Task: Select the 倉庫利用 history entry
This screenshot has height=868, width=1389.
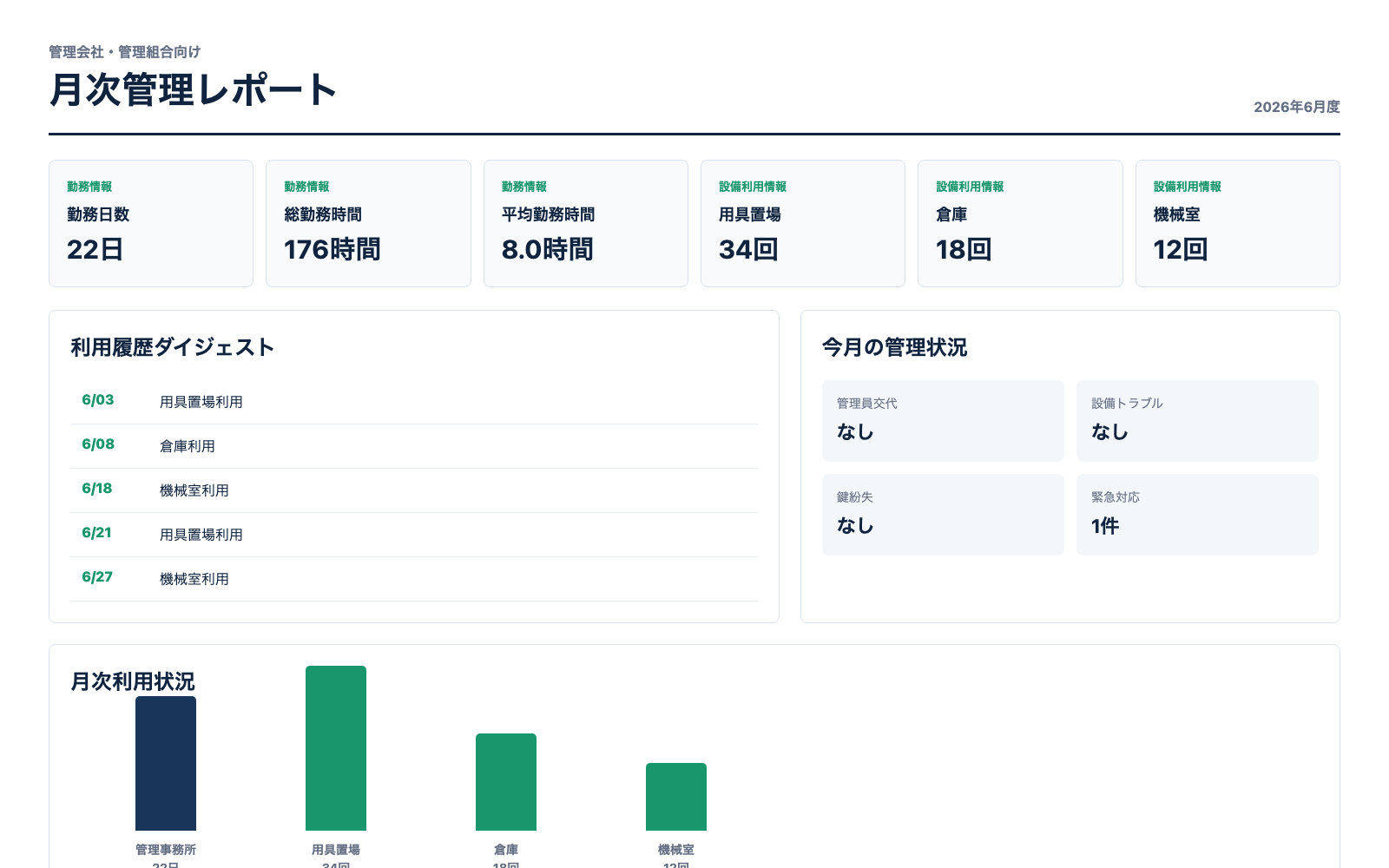Action: pos(188,446)
